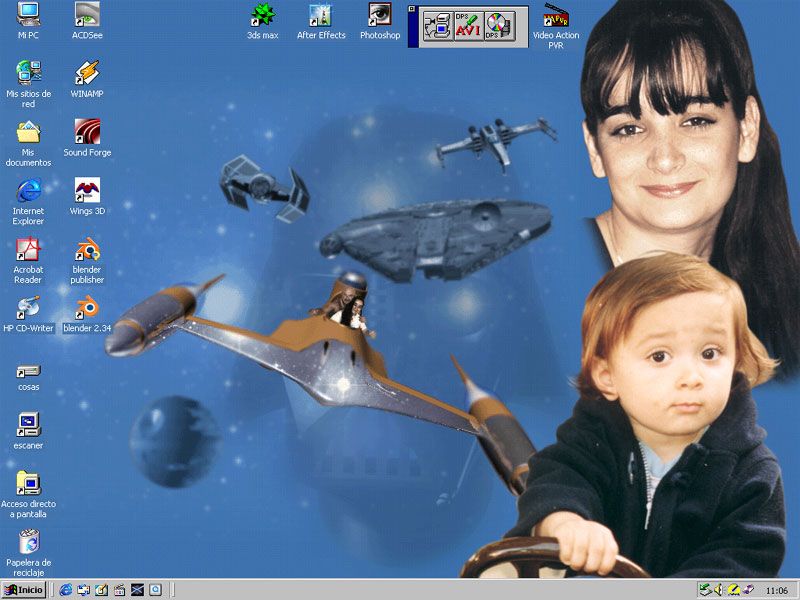
Task: Launch the Wings 3D shortcut
Action: (87, 196)
